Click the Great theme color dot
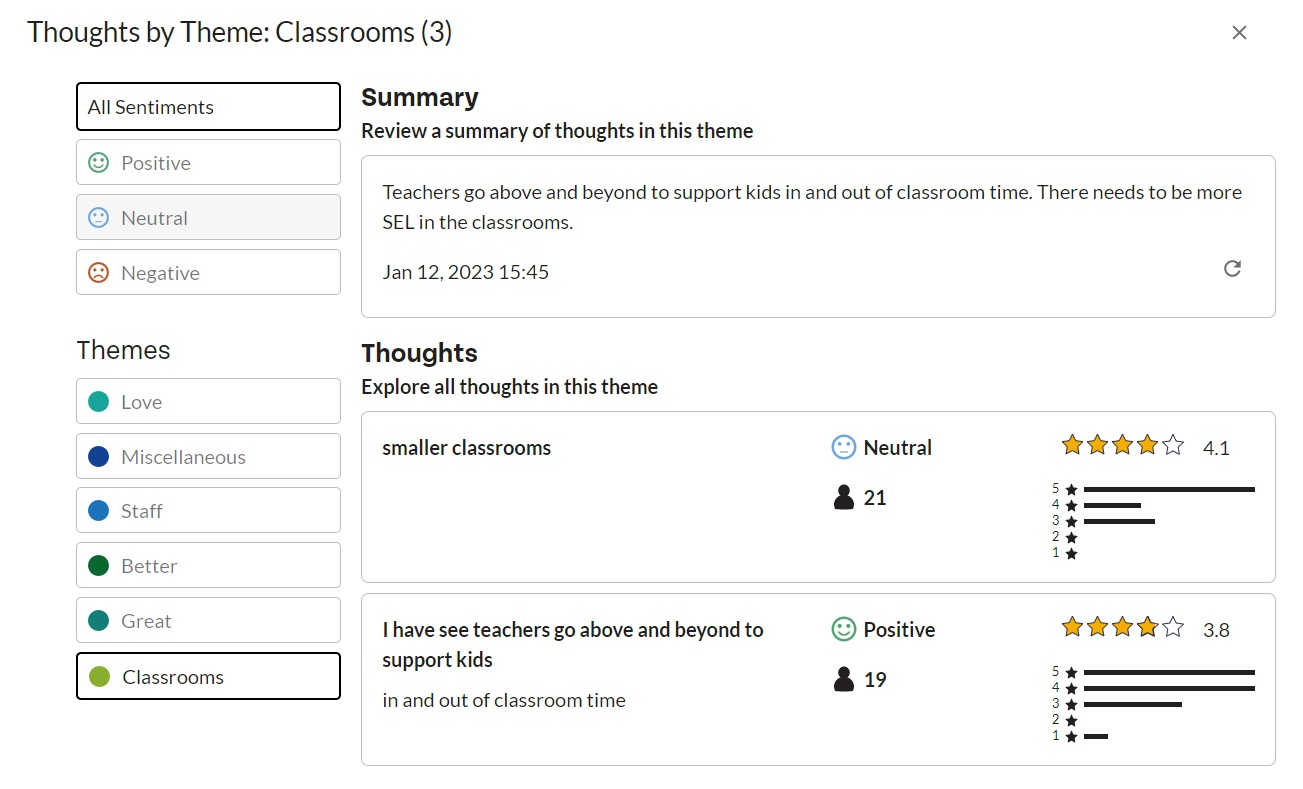This screenshot has height=789, width=1303. click(98, 620)
